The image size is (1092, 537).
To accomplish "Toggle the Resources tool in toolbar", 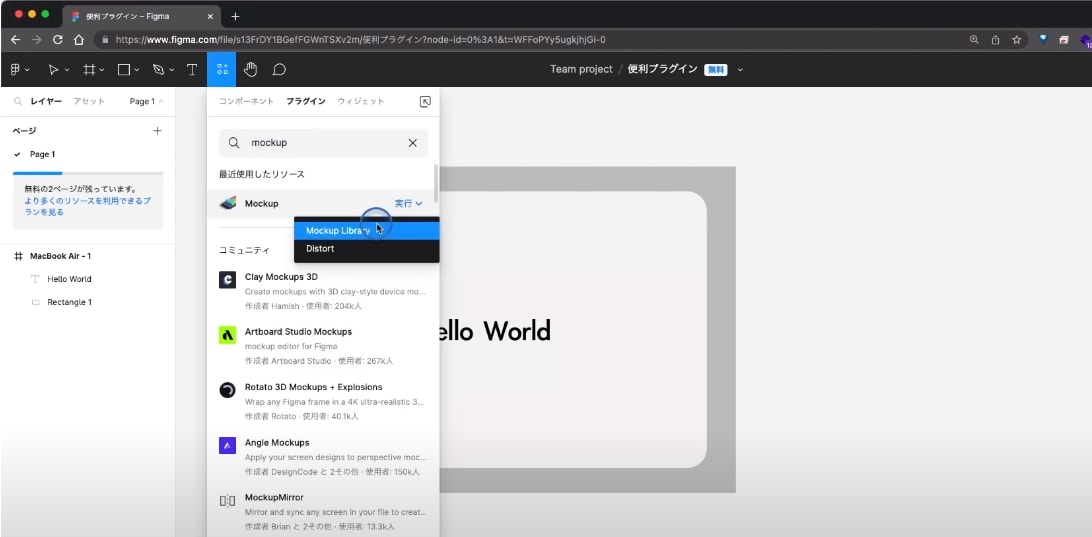I will pos(222,70).
